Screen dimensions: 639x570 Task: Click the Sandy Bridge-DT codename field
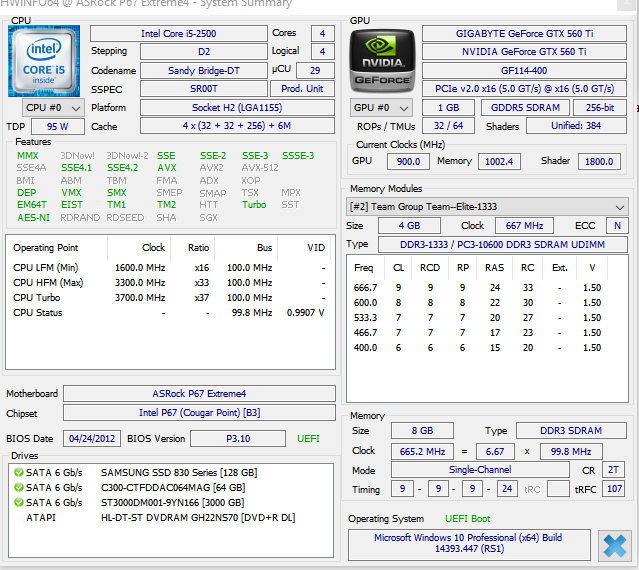(x=204, y=70)
